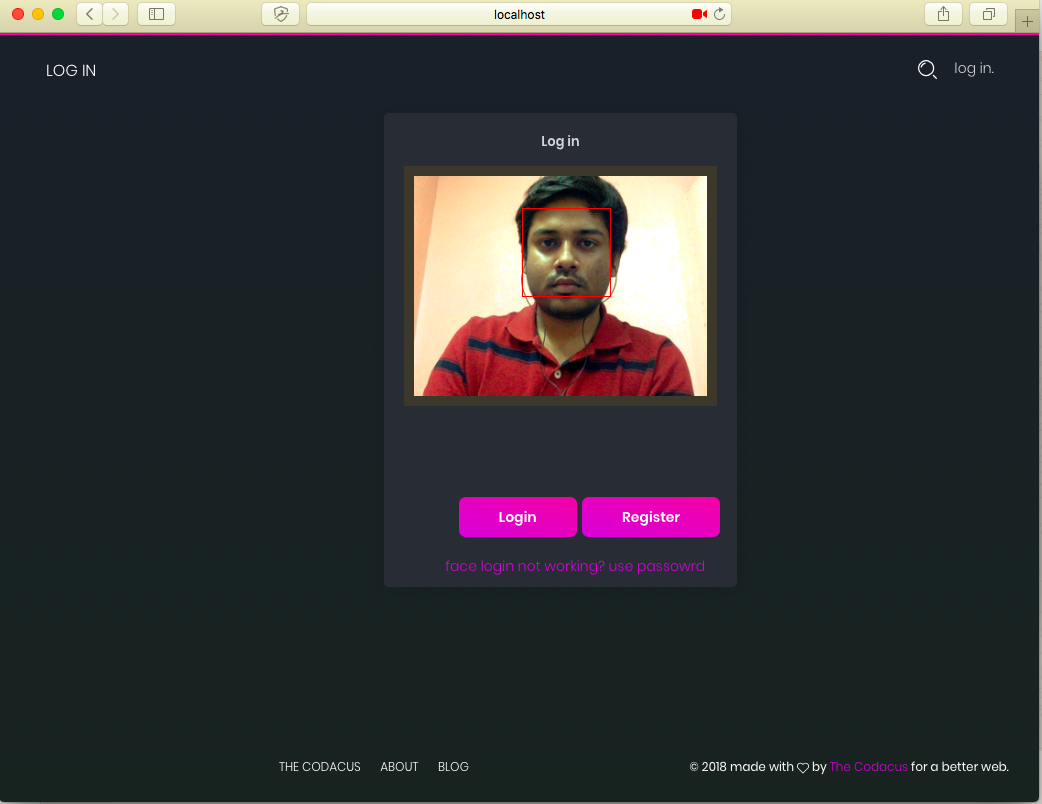Click '© 2018 made with' footer text
Image resolution: width=1042 pixels, height=804 pixels.
click(742, 767)
